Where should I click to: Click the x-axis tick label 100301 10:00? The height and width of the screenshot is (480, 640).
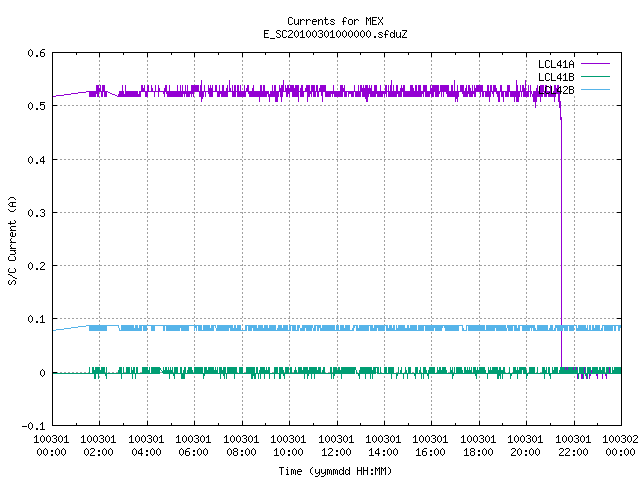(288, 446)
